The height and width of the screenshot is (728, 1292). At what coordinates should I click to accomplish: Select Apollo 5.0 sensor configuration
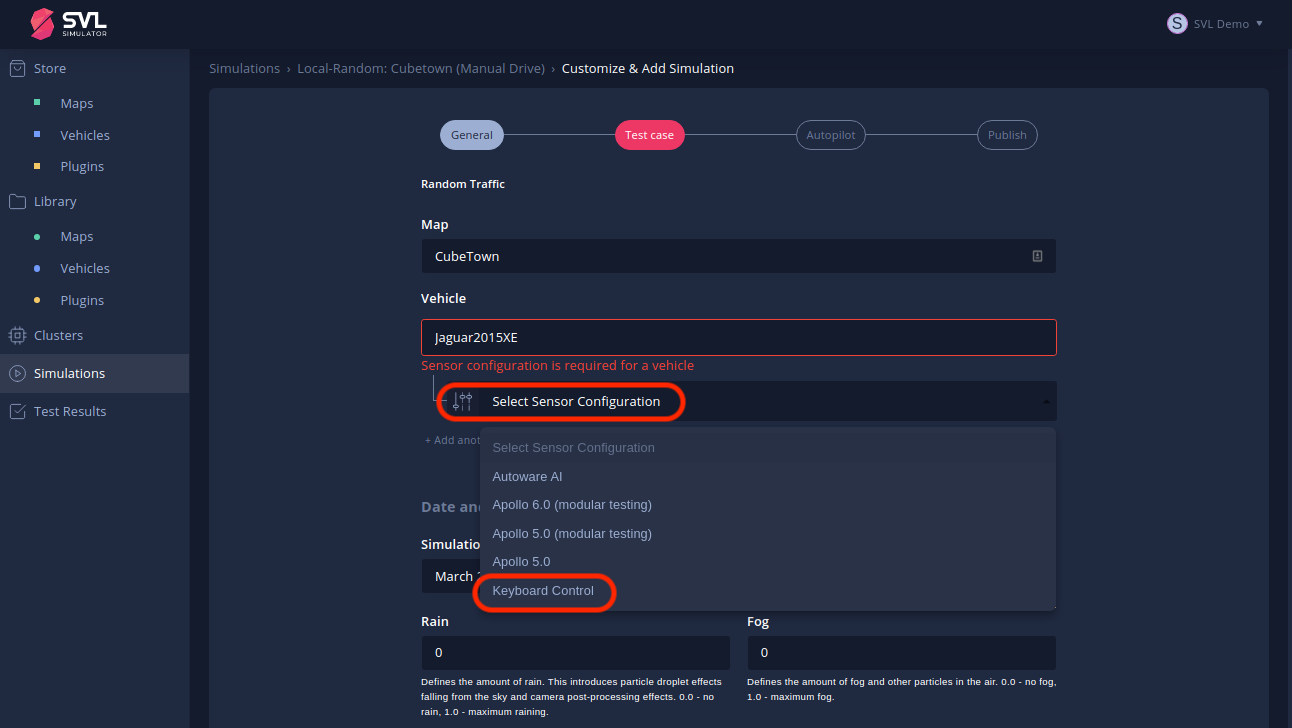[x=768, y=562]
